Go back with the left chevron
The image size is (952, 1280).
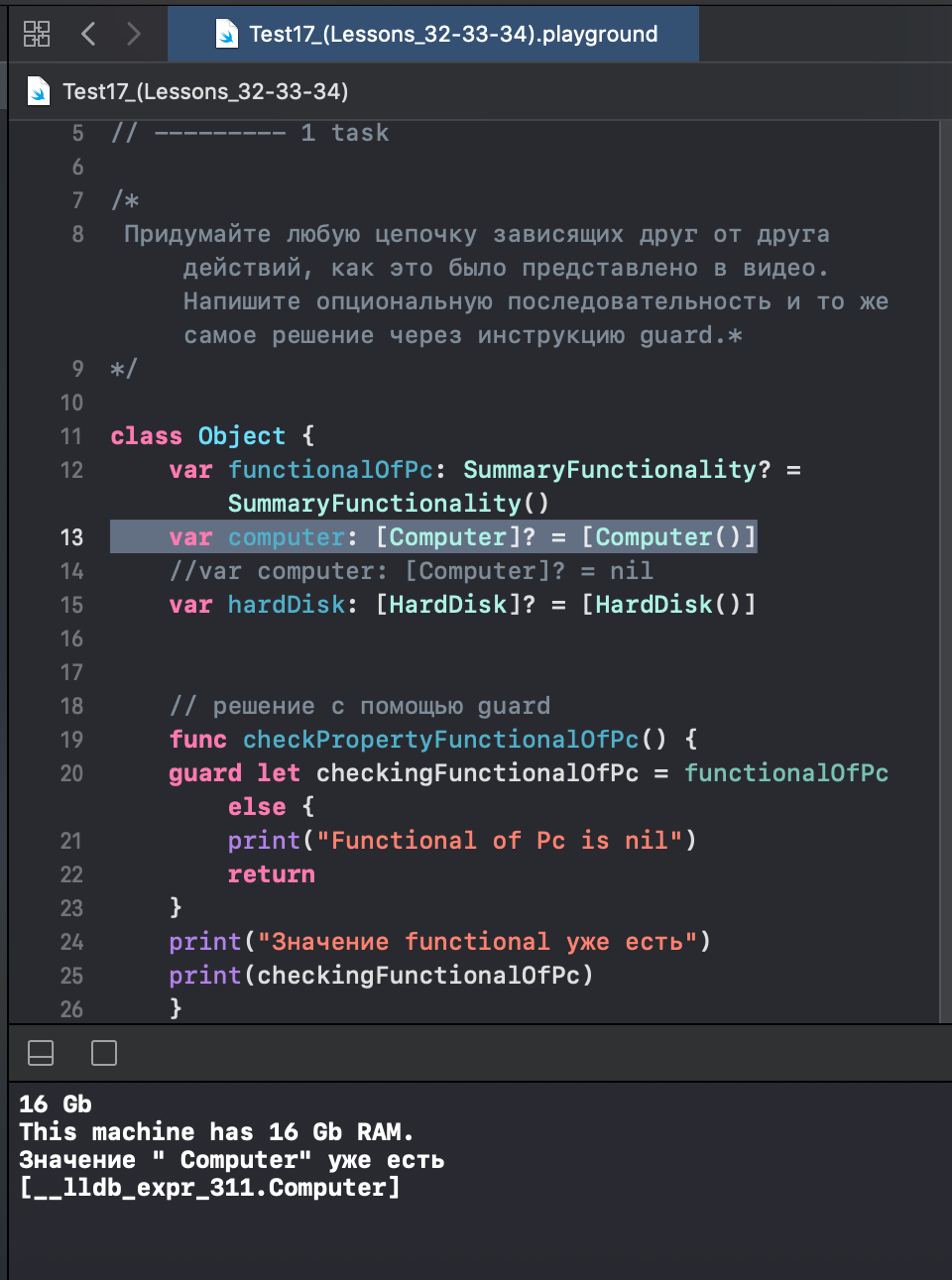(x=88, y=34)
